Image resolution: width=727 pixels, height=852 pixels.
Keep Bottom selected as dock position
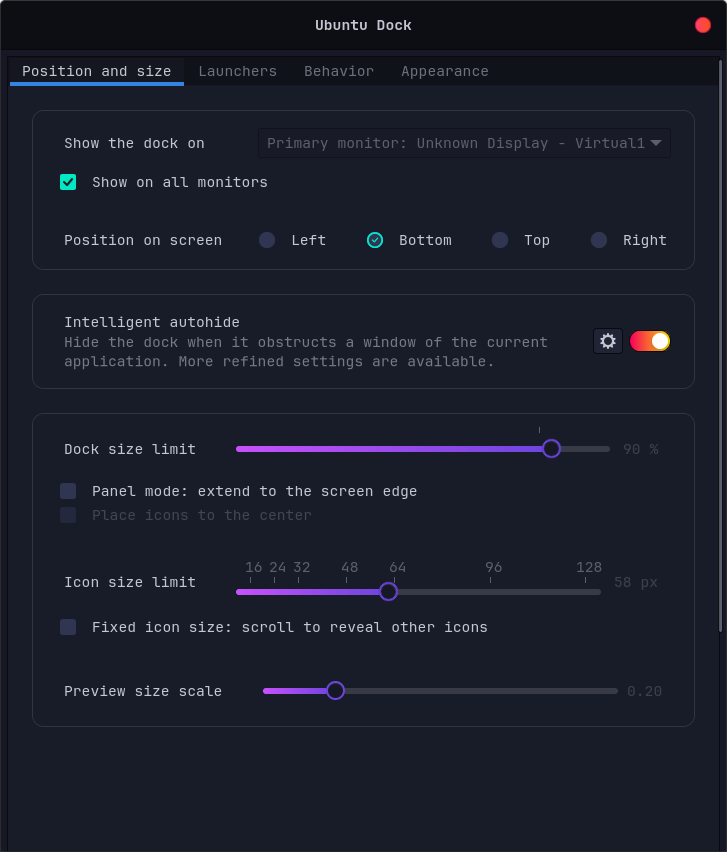pyautogui.click(x=375, y=240)
